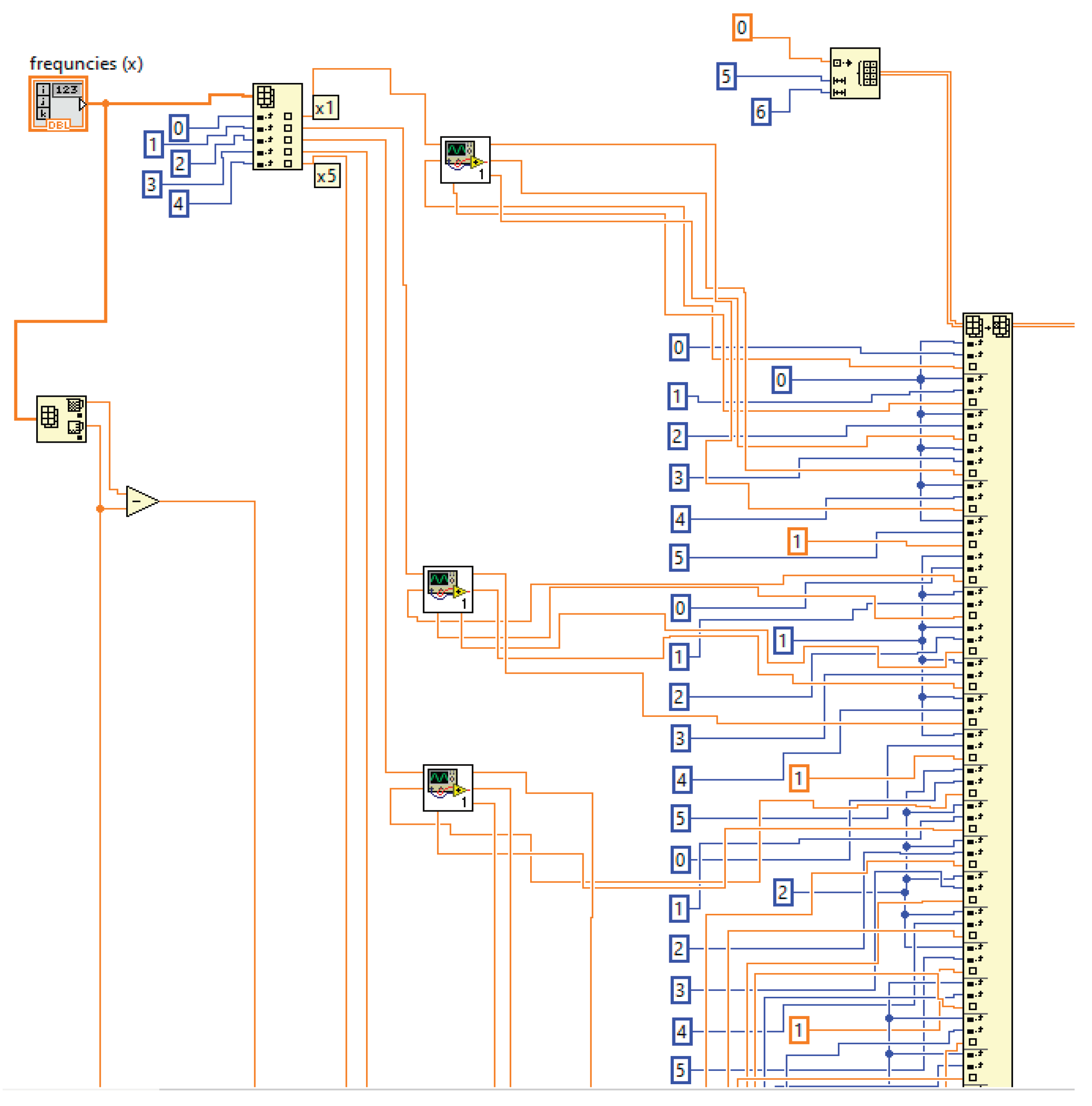
Task: Click orange wire junction left of Subtract node
Action: click(x=100, y=508)
